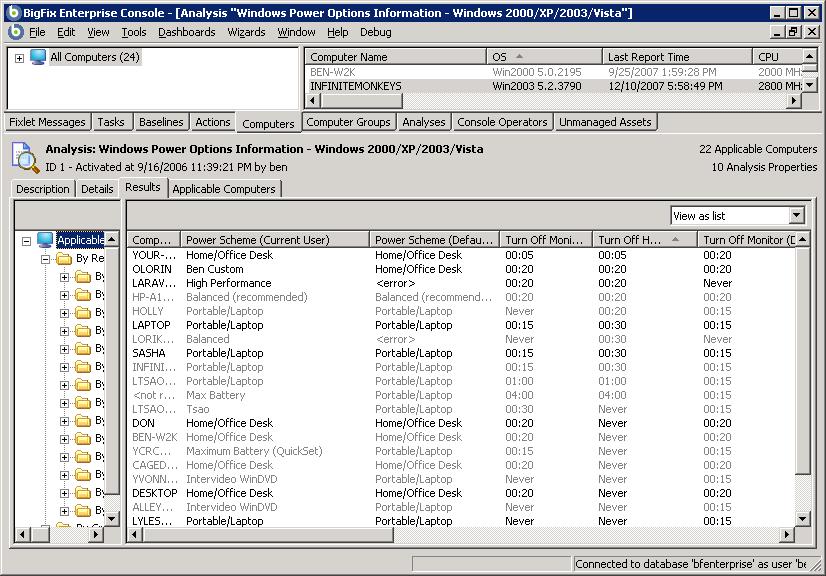Open the Dashboards menu
The width and height of the screenshot is (826, 576).
click(186, 32)
